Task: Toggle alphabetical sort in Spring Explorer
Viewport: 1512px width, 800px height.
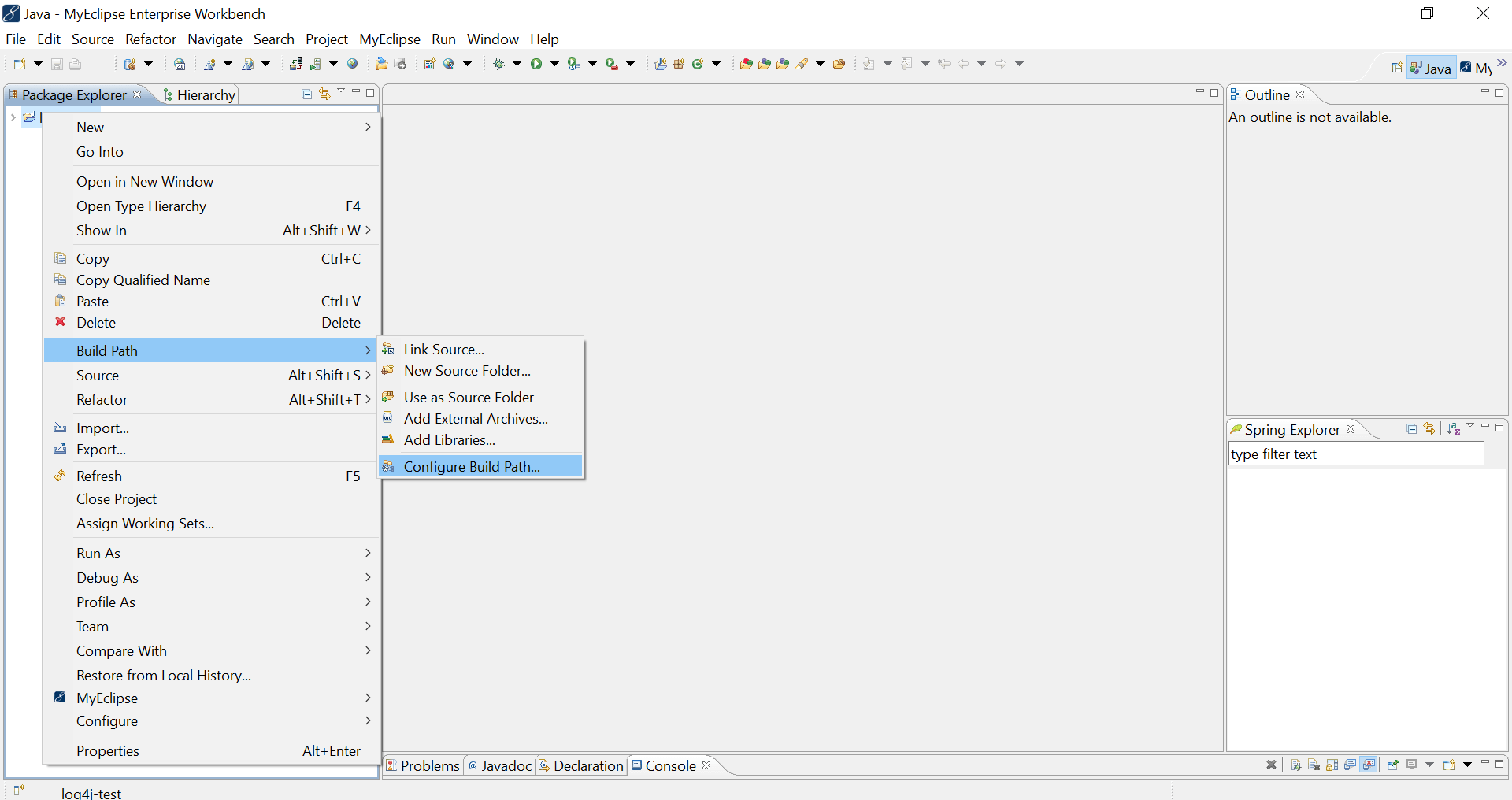Action: [1454, 428]
